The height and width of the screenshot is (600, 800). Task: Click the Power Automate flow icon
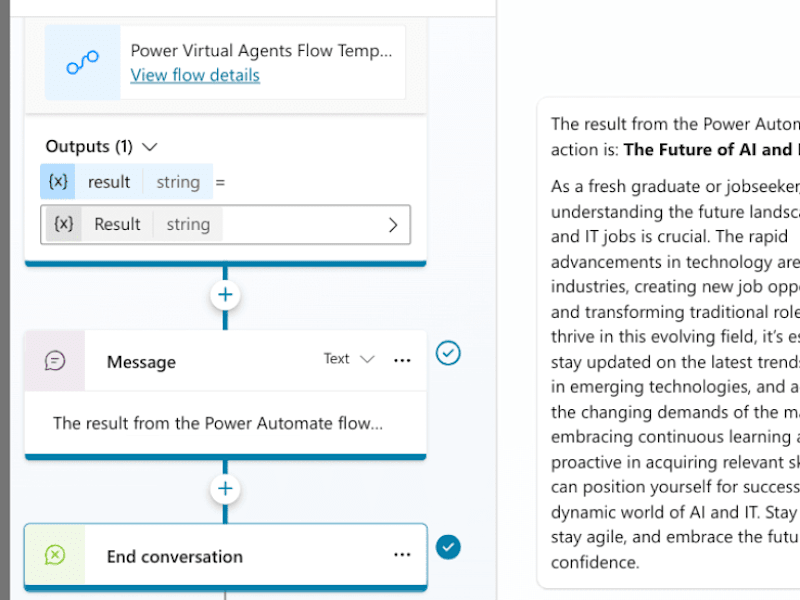(82, 62)
